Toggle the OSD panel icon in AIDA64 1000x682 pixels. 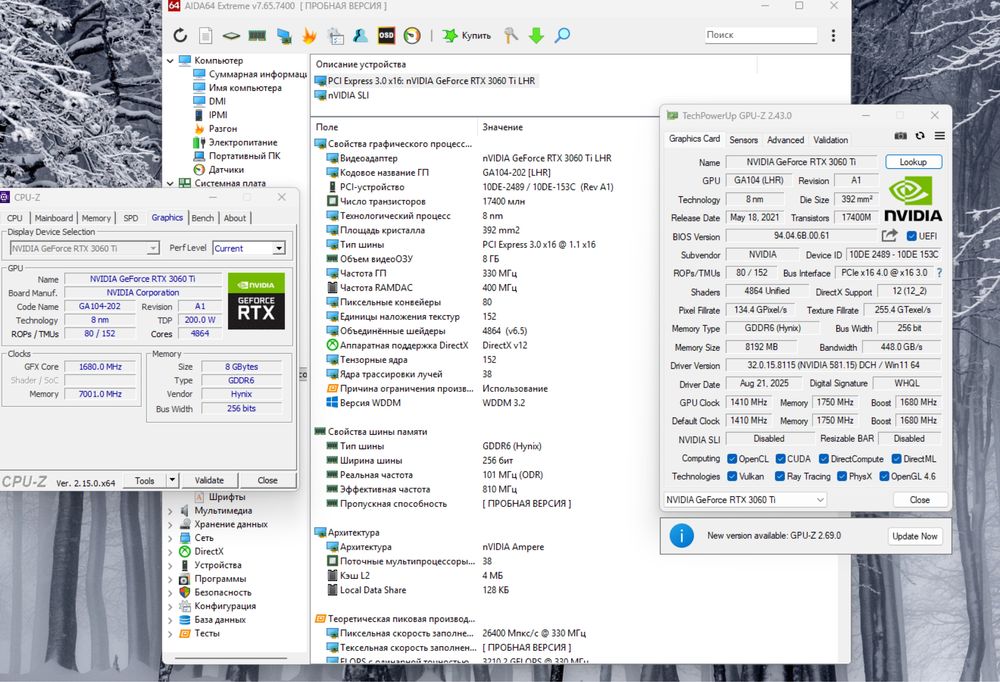(386, 36)
